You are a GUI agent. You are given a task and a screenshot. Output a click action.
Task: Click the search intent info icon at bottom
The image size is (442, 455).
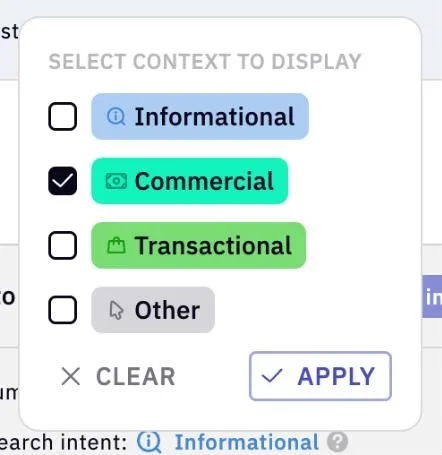point(149,442)
